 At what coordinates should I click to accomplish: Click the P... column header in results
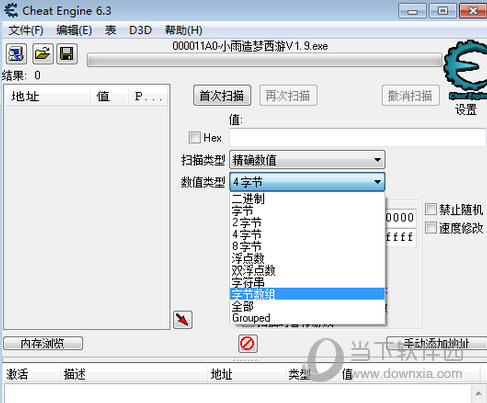[148, 96]
